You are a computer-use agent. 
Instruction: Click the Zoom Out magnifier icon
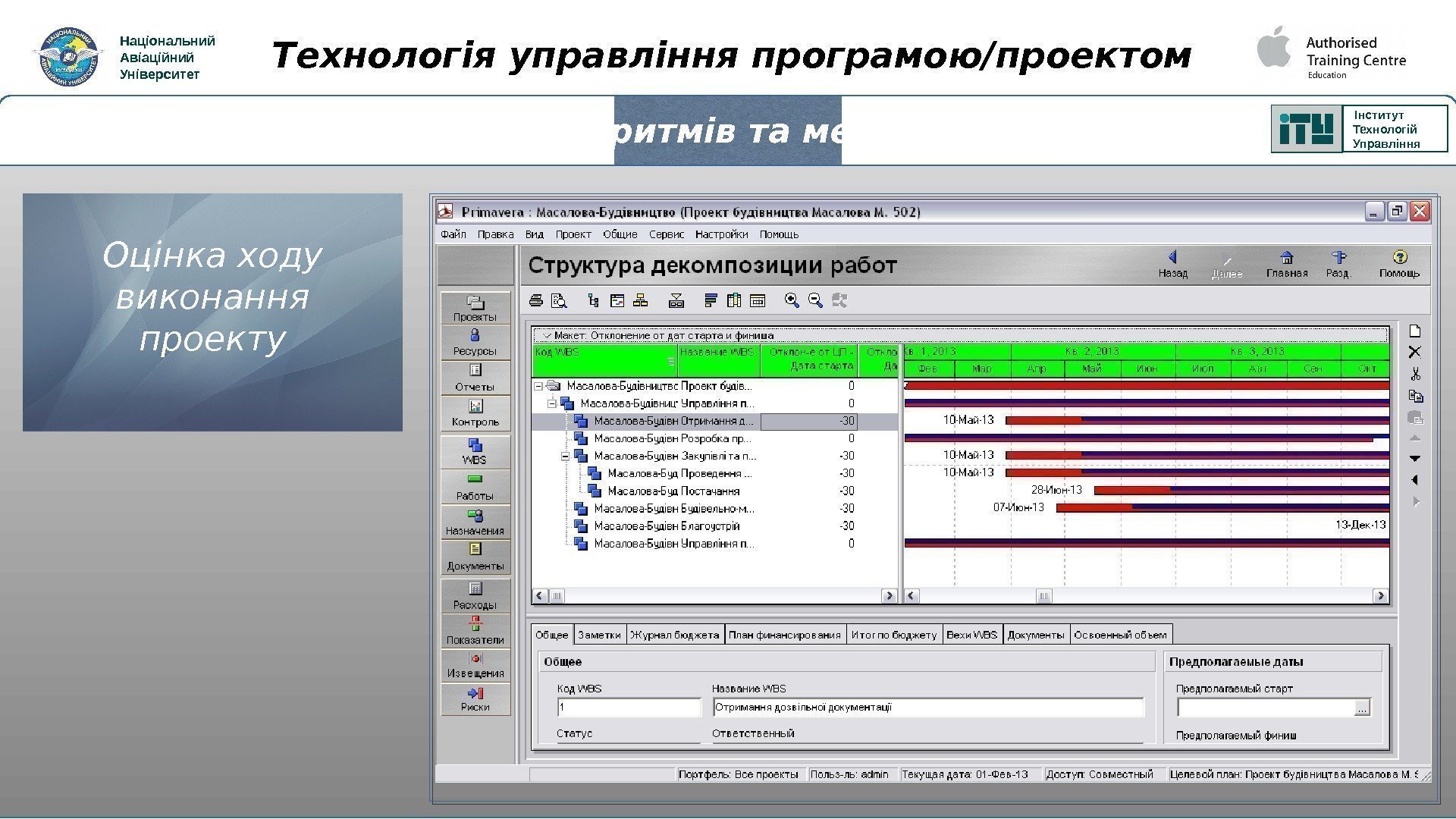[815, 301]
